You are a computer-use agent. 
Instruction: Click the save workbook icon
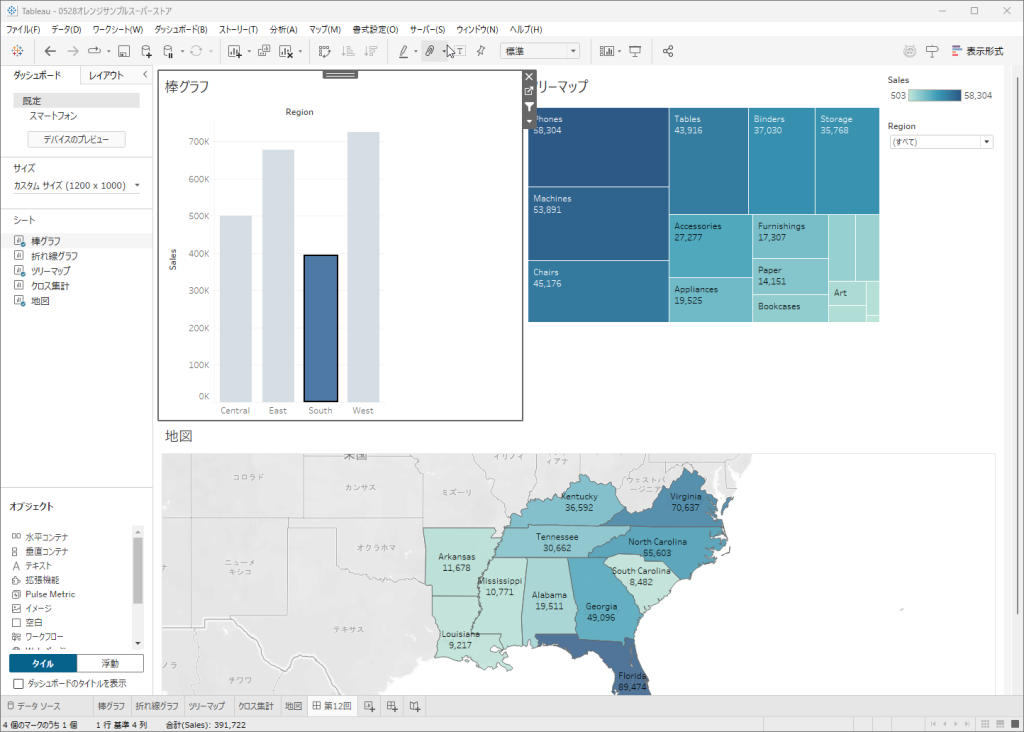(x=124, y=51)
